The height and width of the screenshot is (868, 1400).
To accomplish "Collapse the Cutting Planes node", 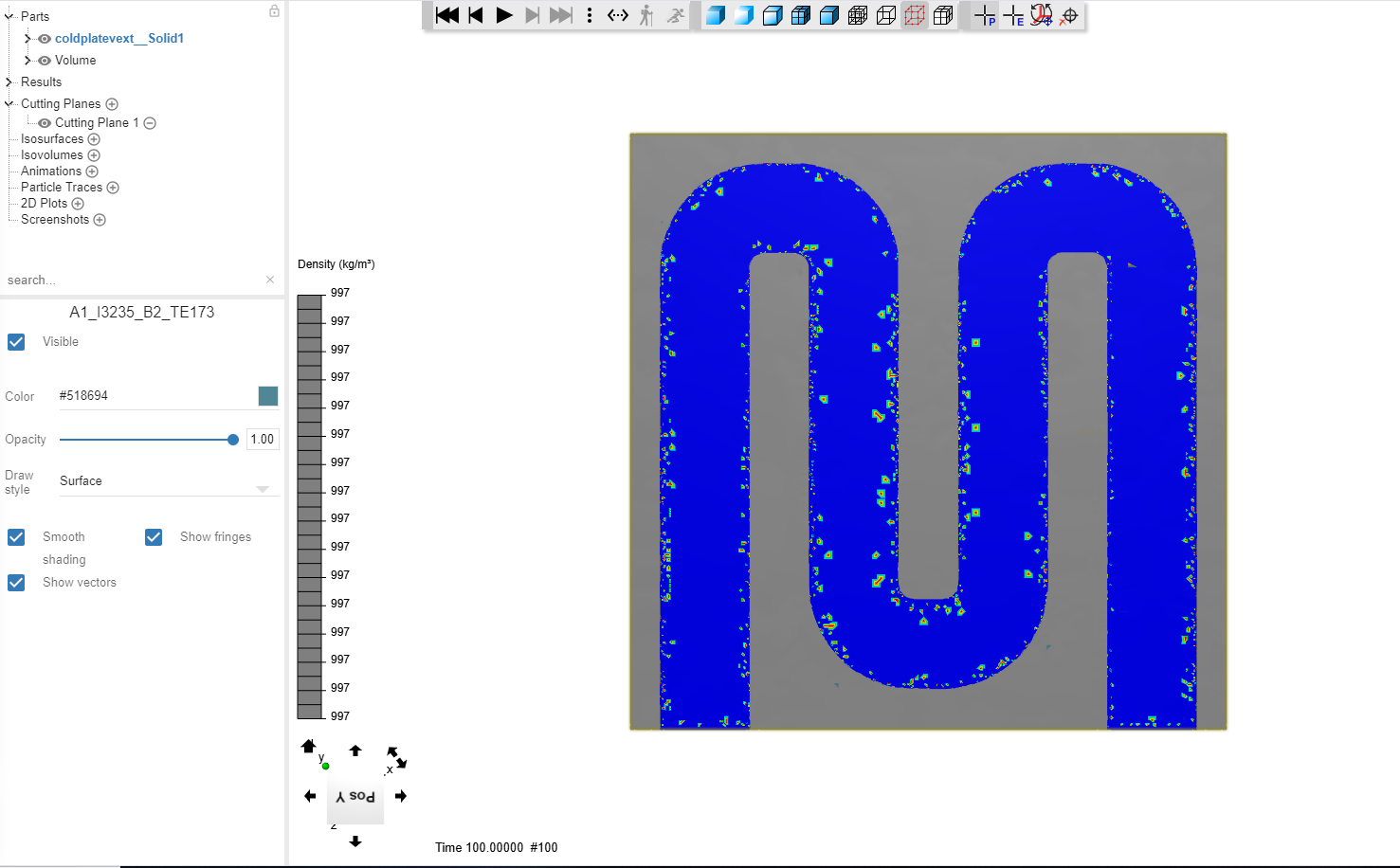I will coord(9,104).
